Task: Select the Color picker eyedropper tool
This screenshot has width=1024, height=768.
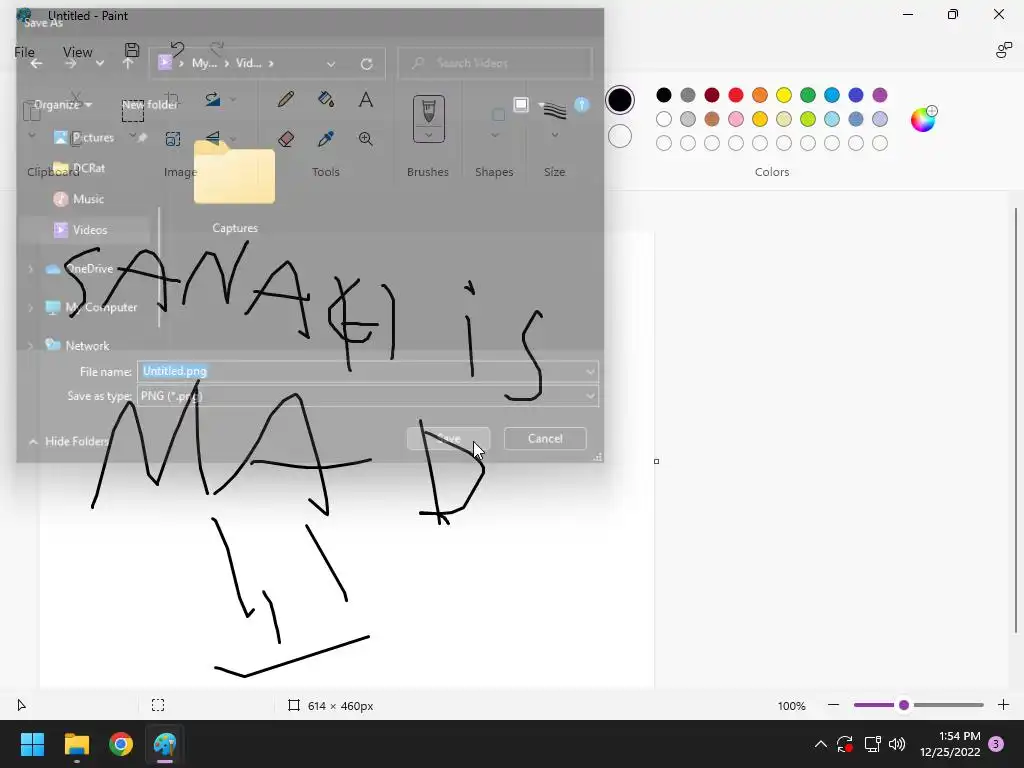Action: click(326, 138)
